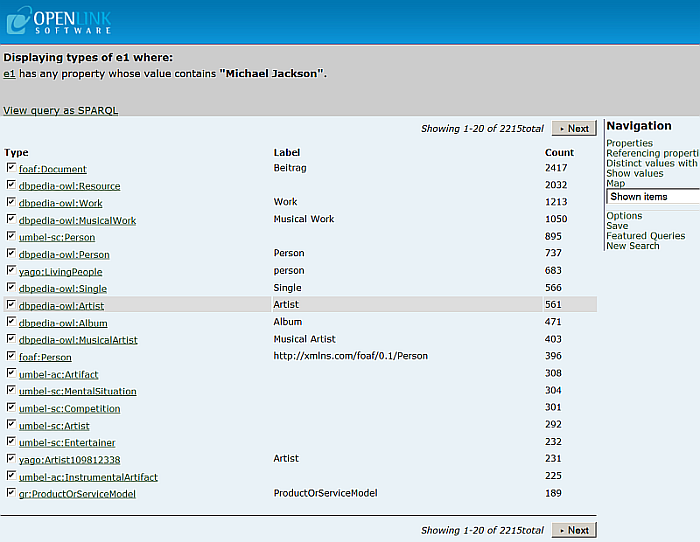Image resolution: width=700 pixels, height=542 pixels.
Task: Follow the umbel-ac:InstrumentalArtifact link
Action: tap(88, 477)
